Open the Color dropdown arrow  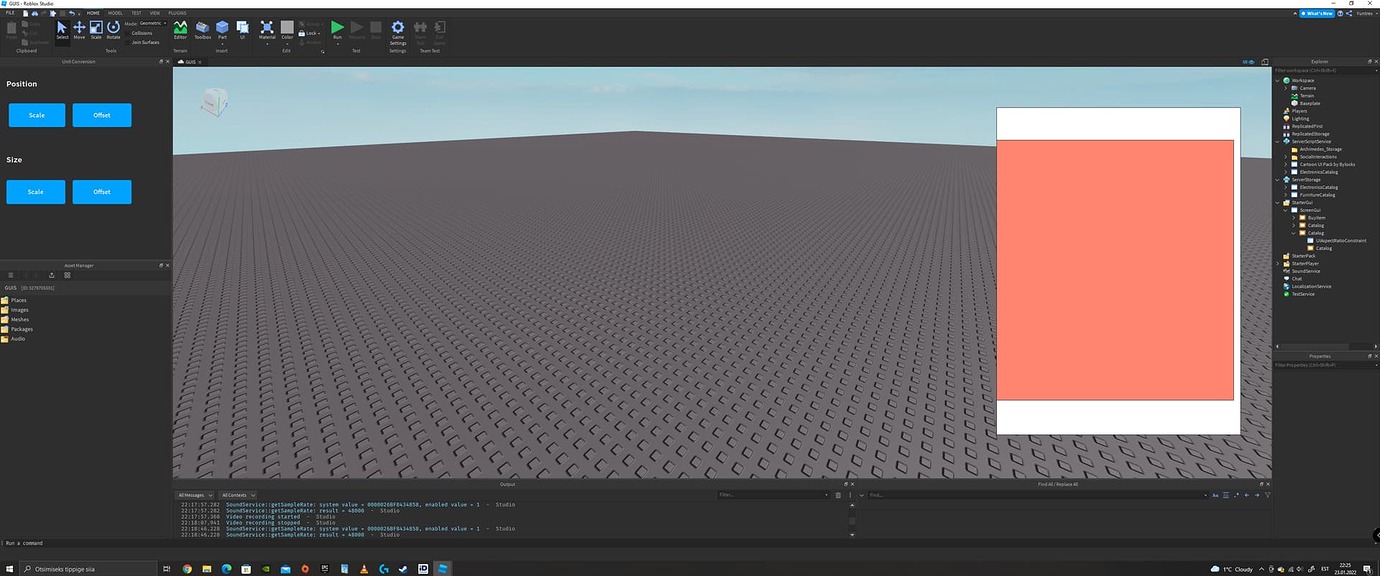pyautogui.click(x=287, y=43)
